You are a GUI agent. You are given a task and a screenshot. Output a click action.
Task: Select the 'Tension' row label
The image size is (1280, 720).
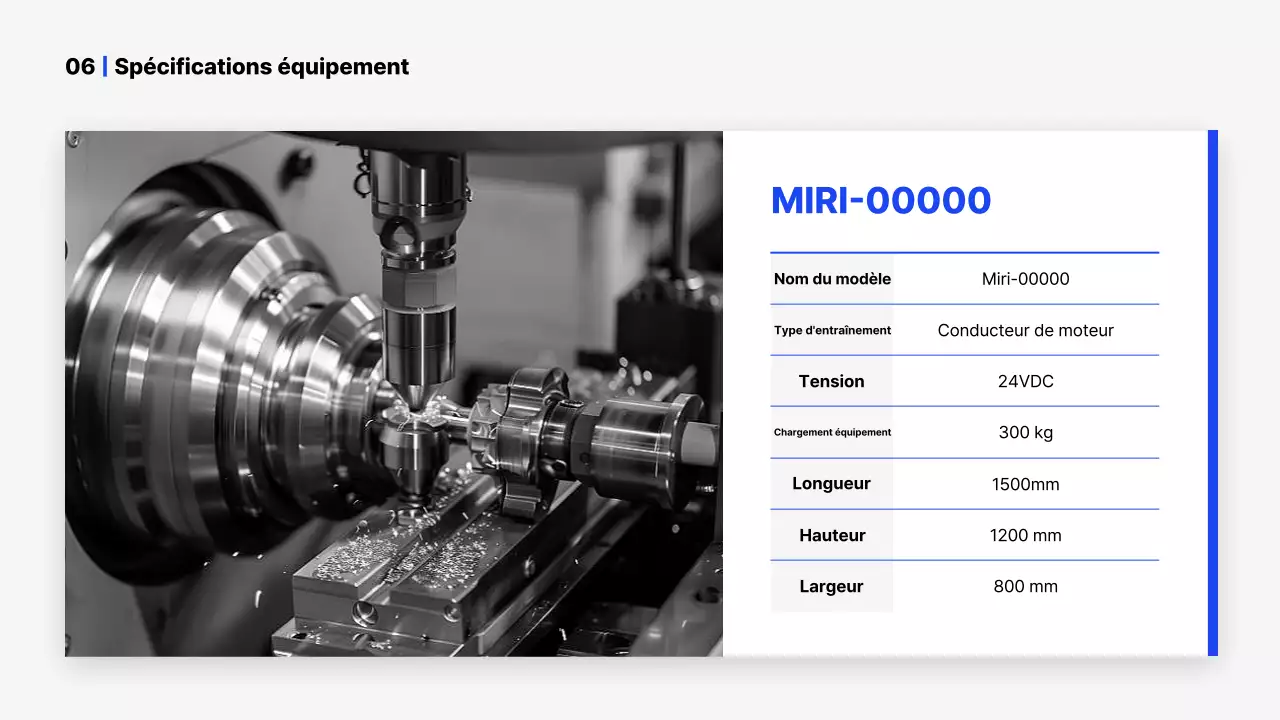(832, 381)
